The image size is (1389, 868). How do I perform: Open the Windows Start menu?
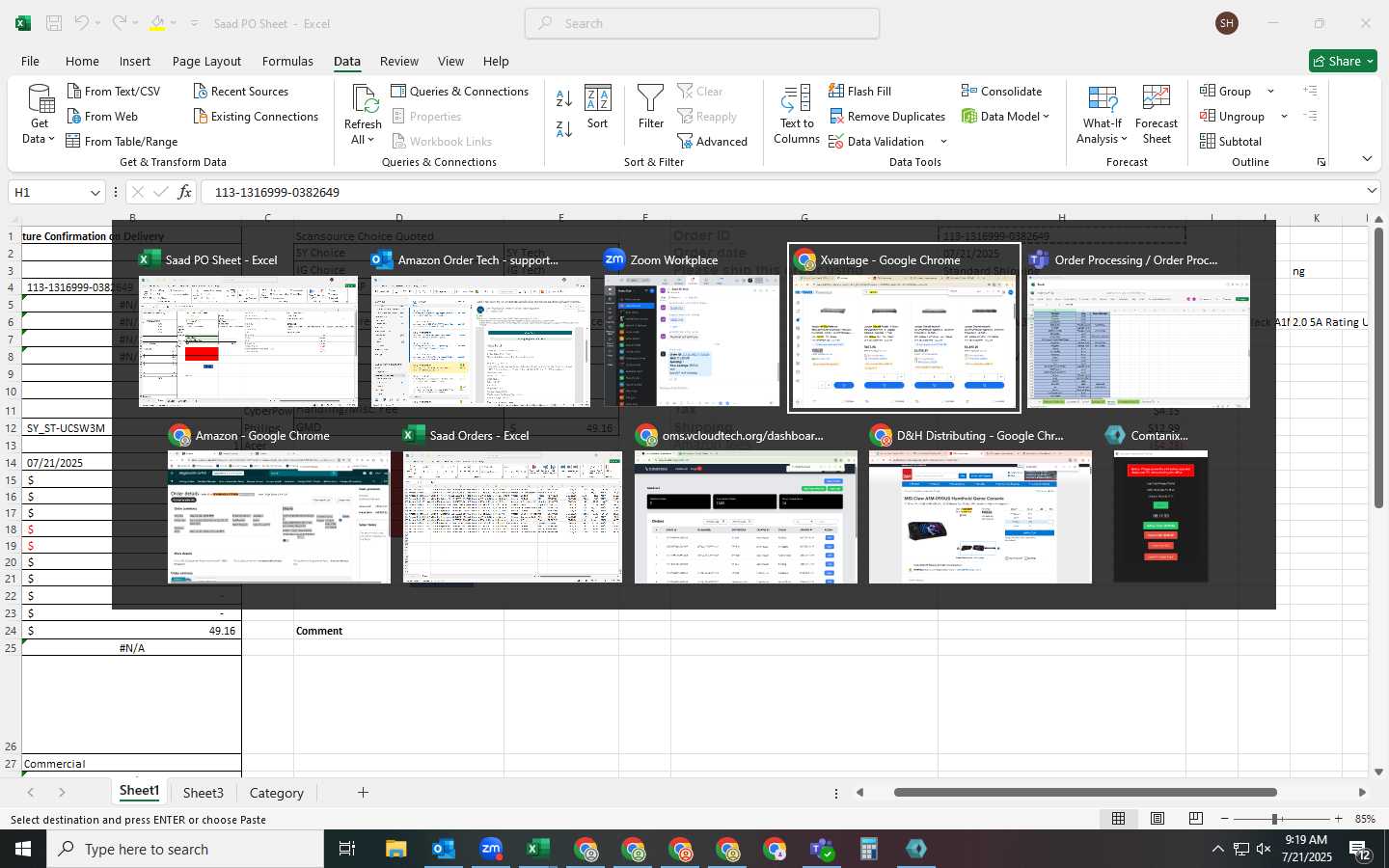pyautogui.click(x=23, y=849)
